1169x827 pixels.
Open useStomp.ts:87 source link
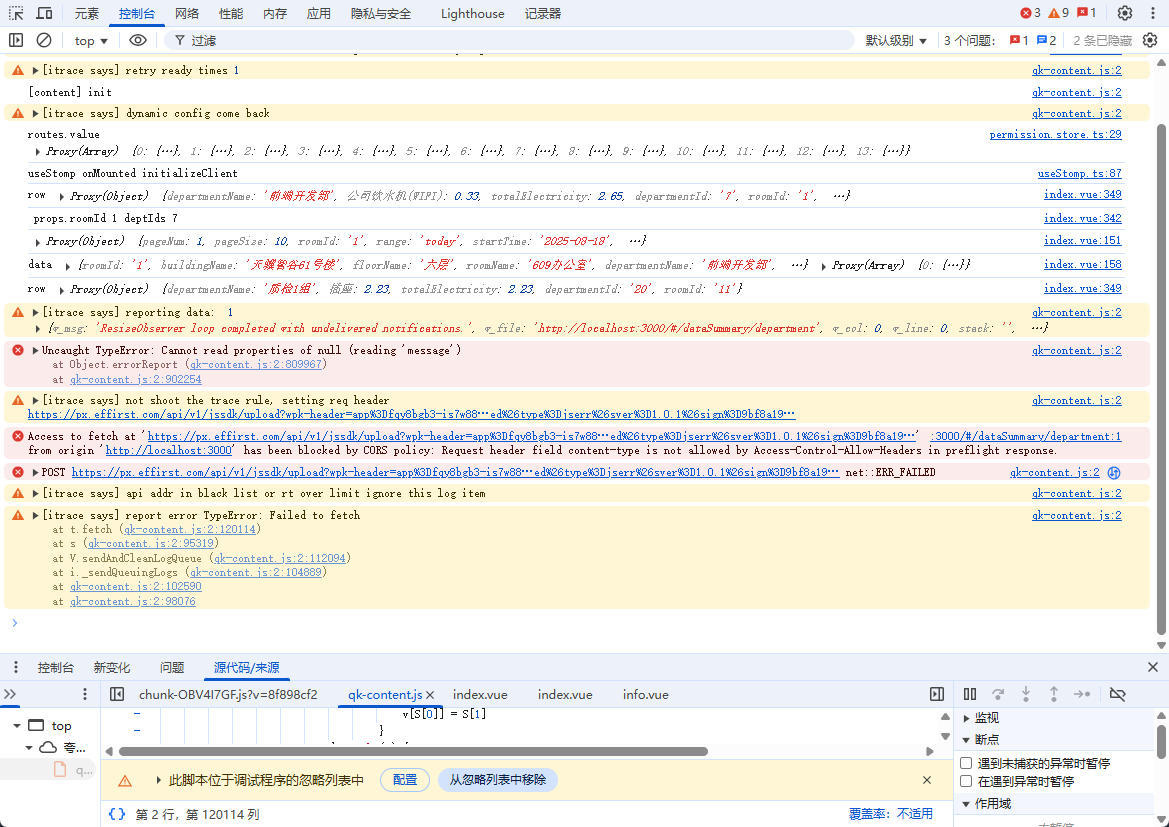point(1080,173)
